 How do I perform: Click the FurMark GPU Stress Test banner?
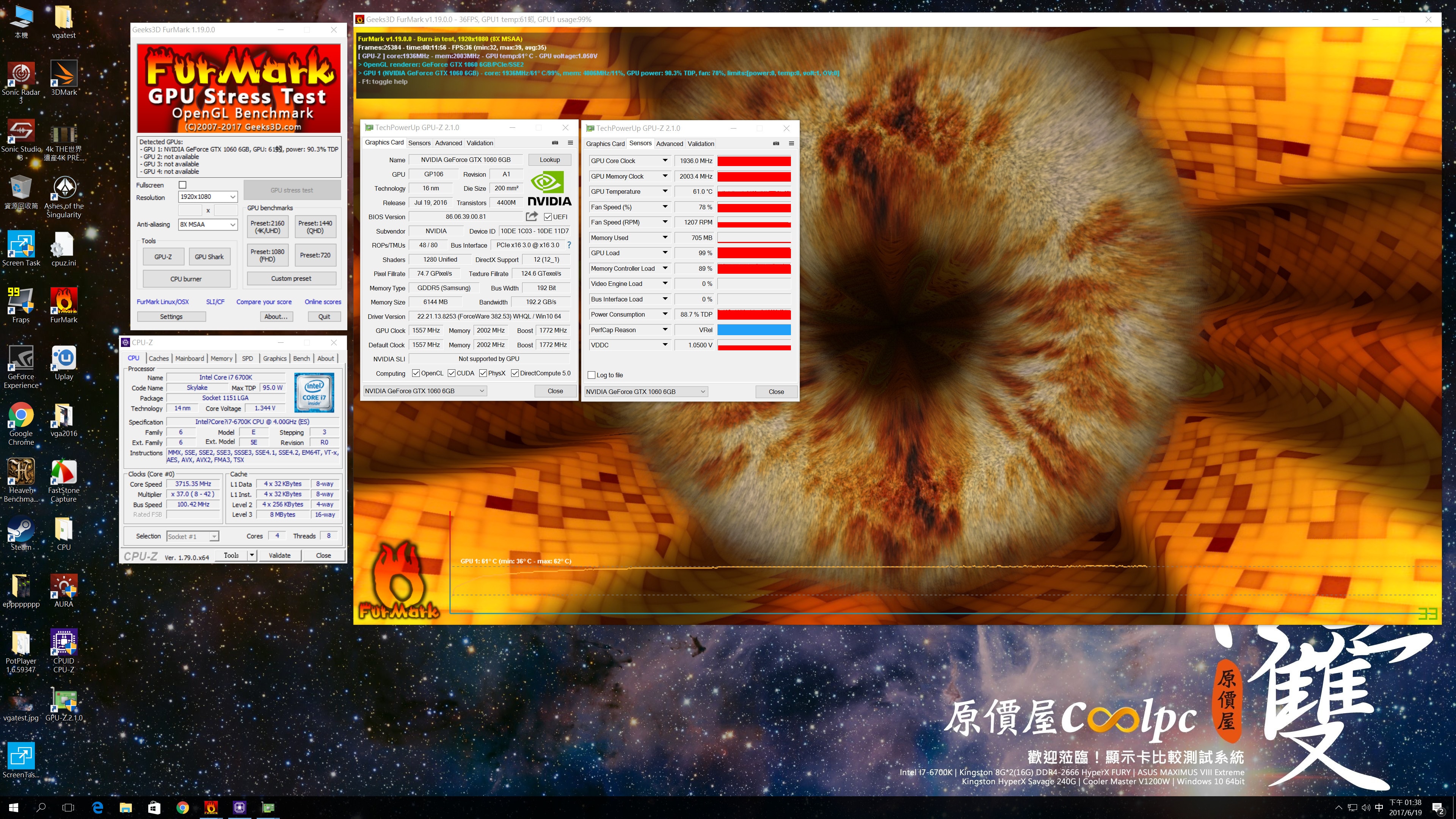(238, 88)
